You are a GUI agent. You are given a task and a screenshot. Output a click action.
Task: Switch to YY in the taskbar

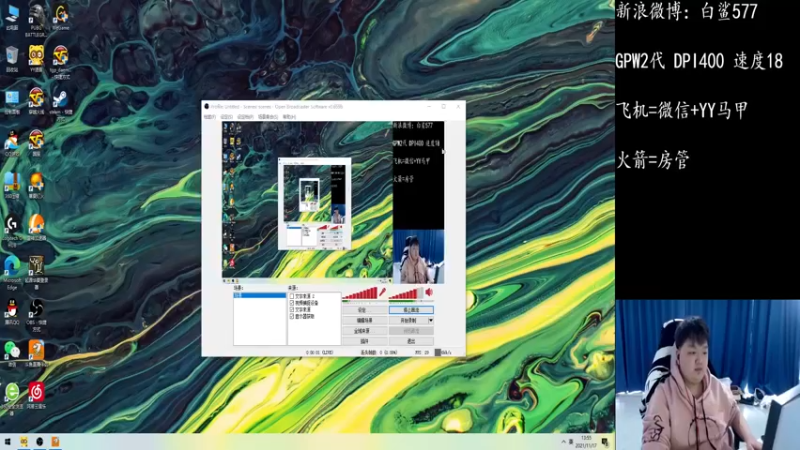23,441
